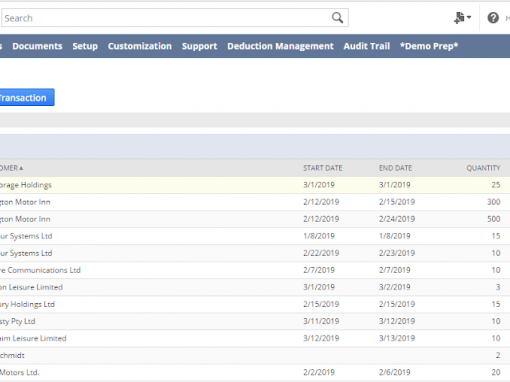Sort by the End Date column
The height and width of the screenshot is (382, 510).
point(395,168)
